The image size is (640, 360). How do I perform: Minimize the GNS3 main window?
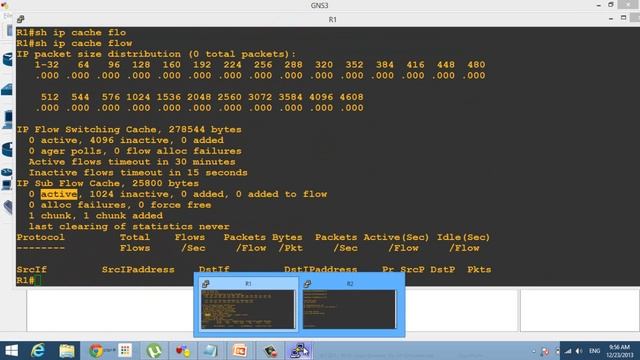pyautogui.click(x=599, y=5)
